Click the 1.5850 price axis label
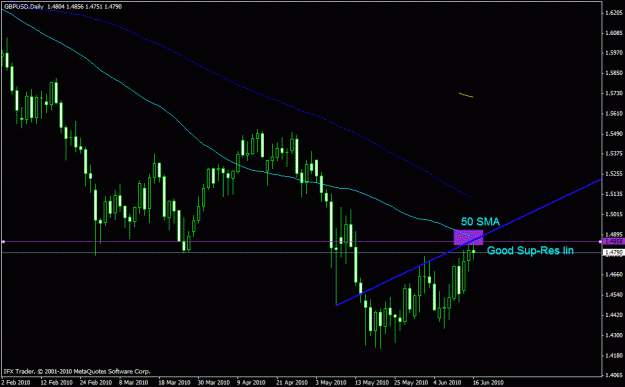This screenshot has height=387, width=625. coord(614,73)
